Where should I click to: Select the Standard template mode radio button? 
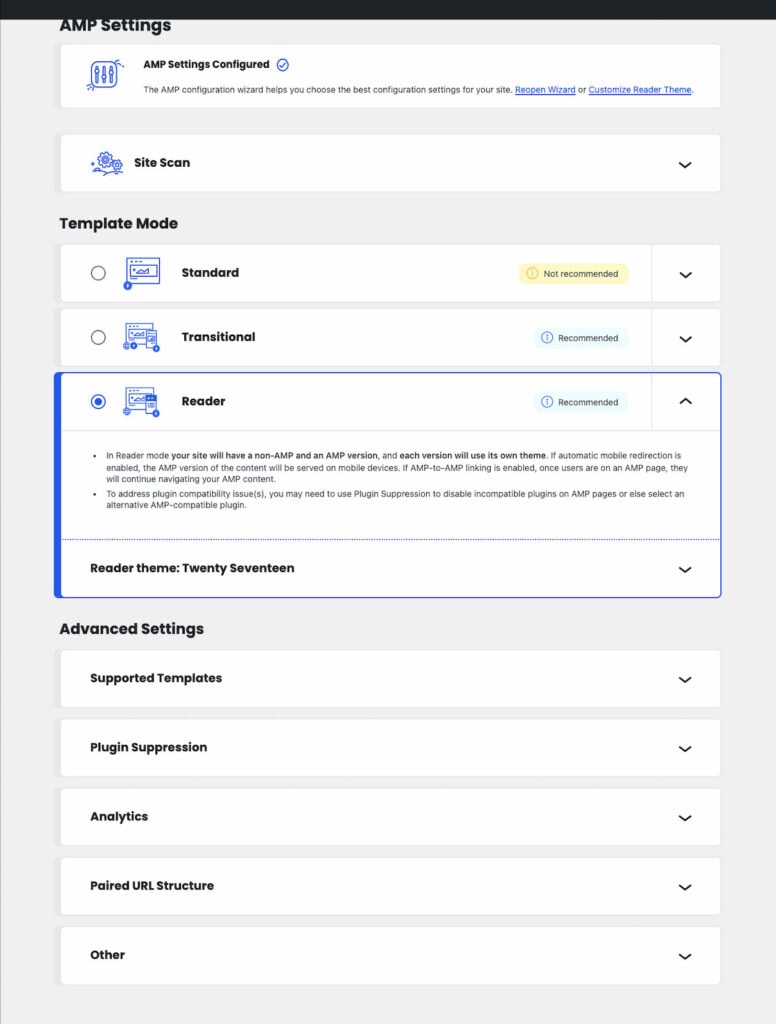click(x=98, y=272)
